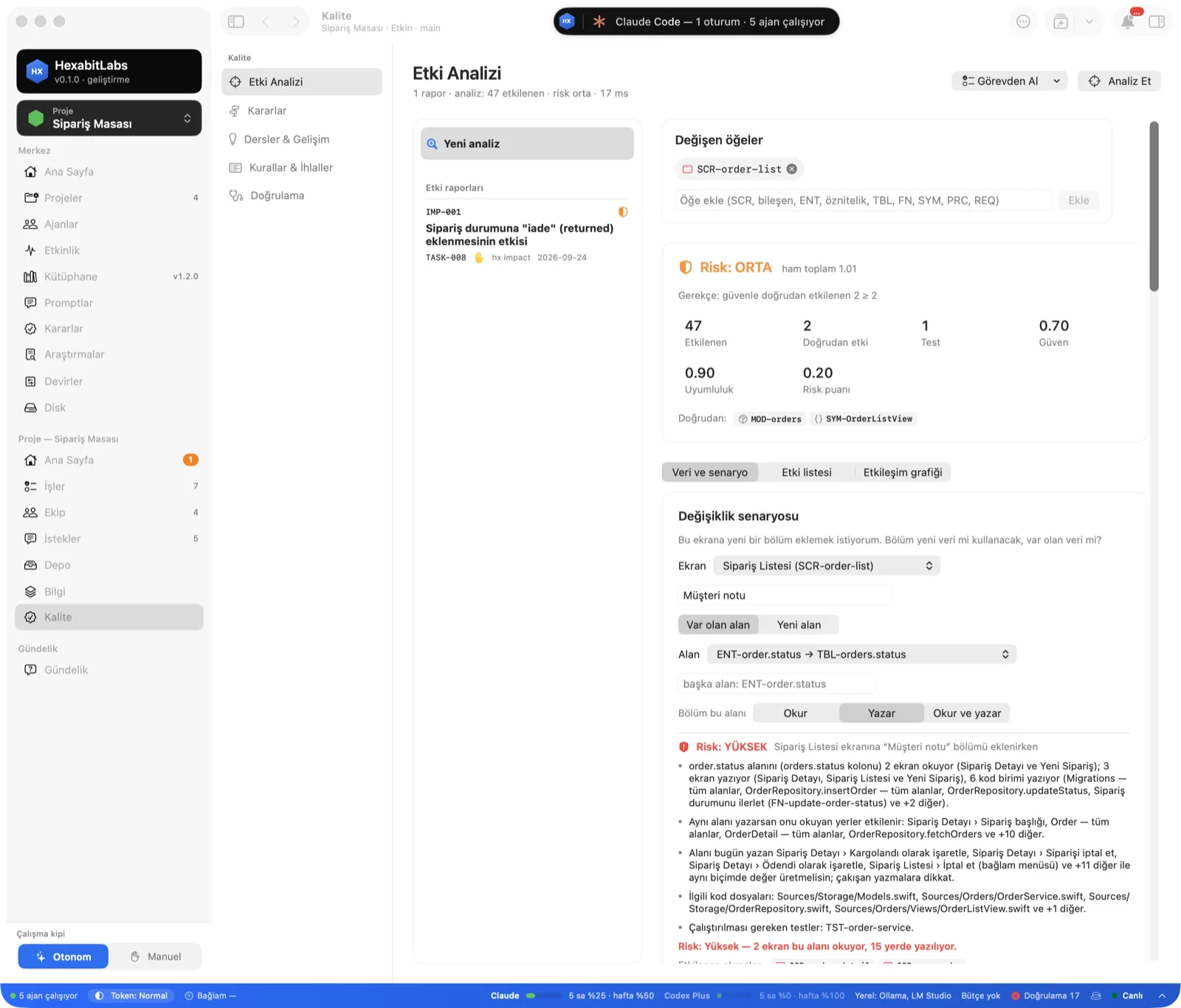Switch working mode to Otonom
This screenshot has width=1181, height=1008.
[63, 956]
